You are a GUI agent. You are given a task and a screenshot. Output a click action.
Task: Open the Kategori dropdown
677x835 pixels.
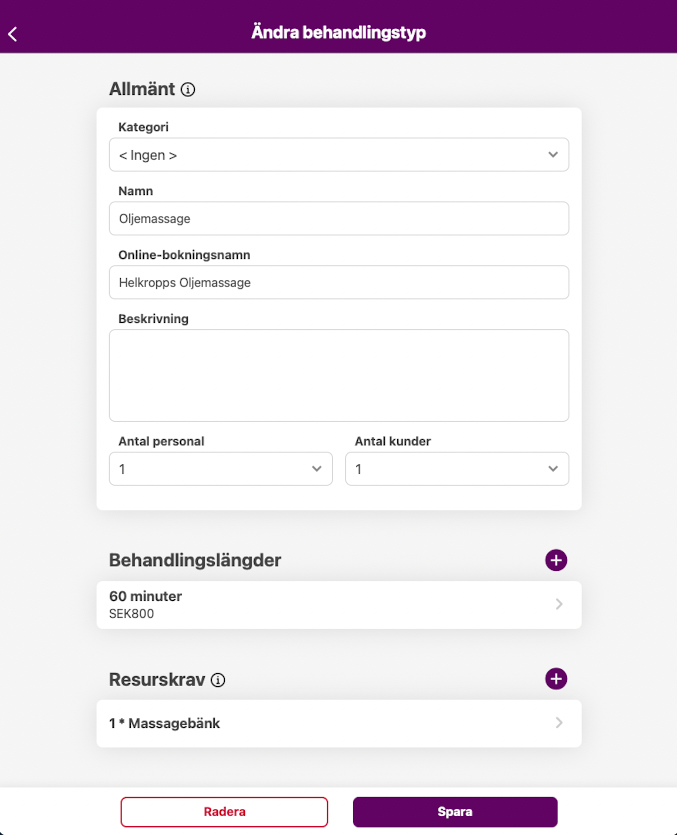click(x=338, y=155)
